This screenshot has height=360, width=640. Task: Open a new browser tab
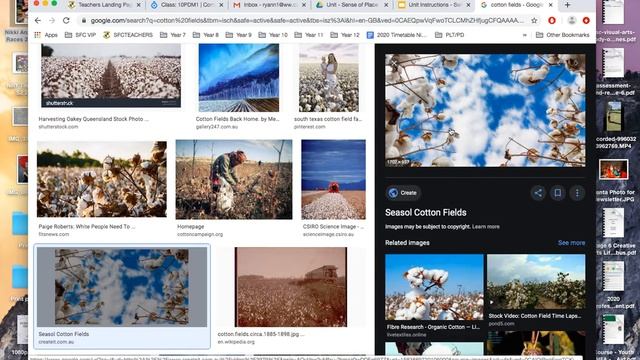567,5
